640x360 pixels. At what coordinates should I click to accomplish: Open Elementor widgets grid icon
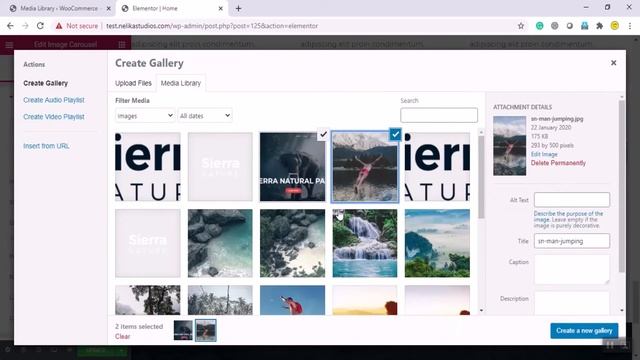(x=122, y=44)
